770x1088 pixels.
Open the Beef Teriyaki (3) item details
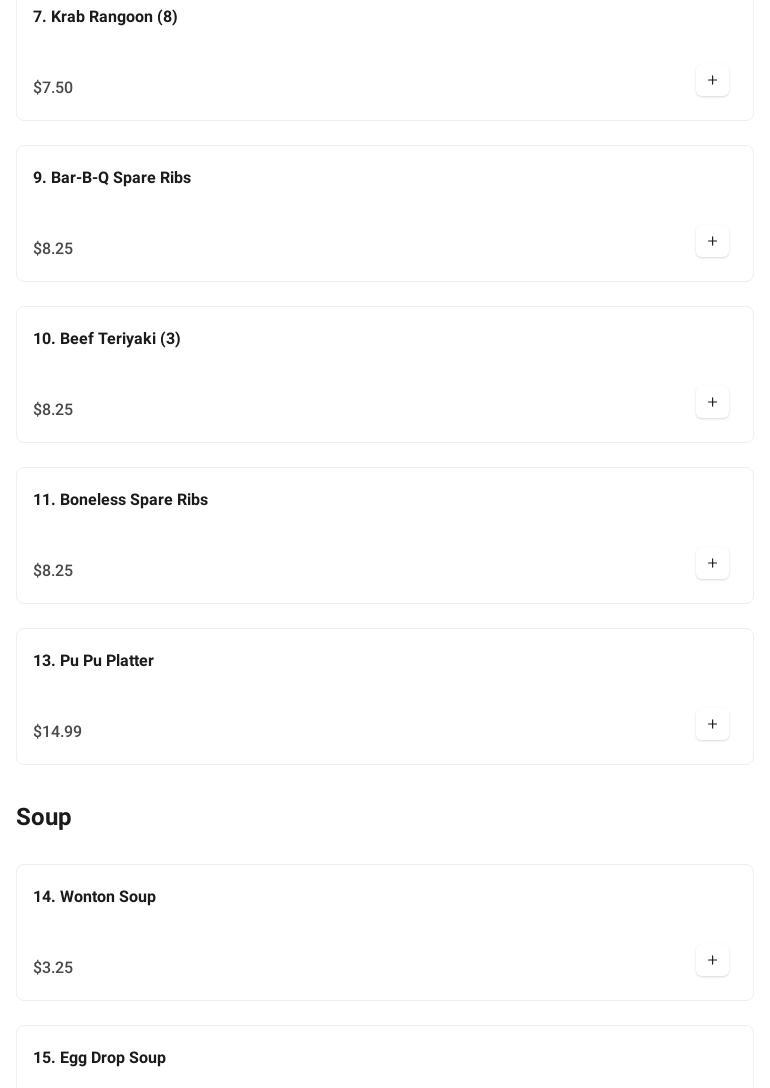click(107, 339)
